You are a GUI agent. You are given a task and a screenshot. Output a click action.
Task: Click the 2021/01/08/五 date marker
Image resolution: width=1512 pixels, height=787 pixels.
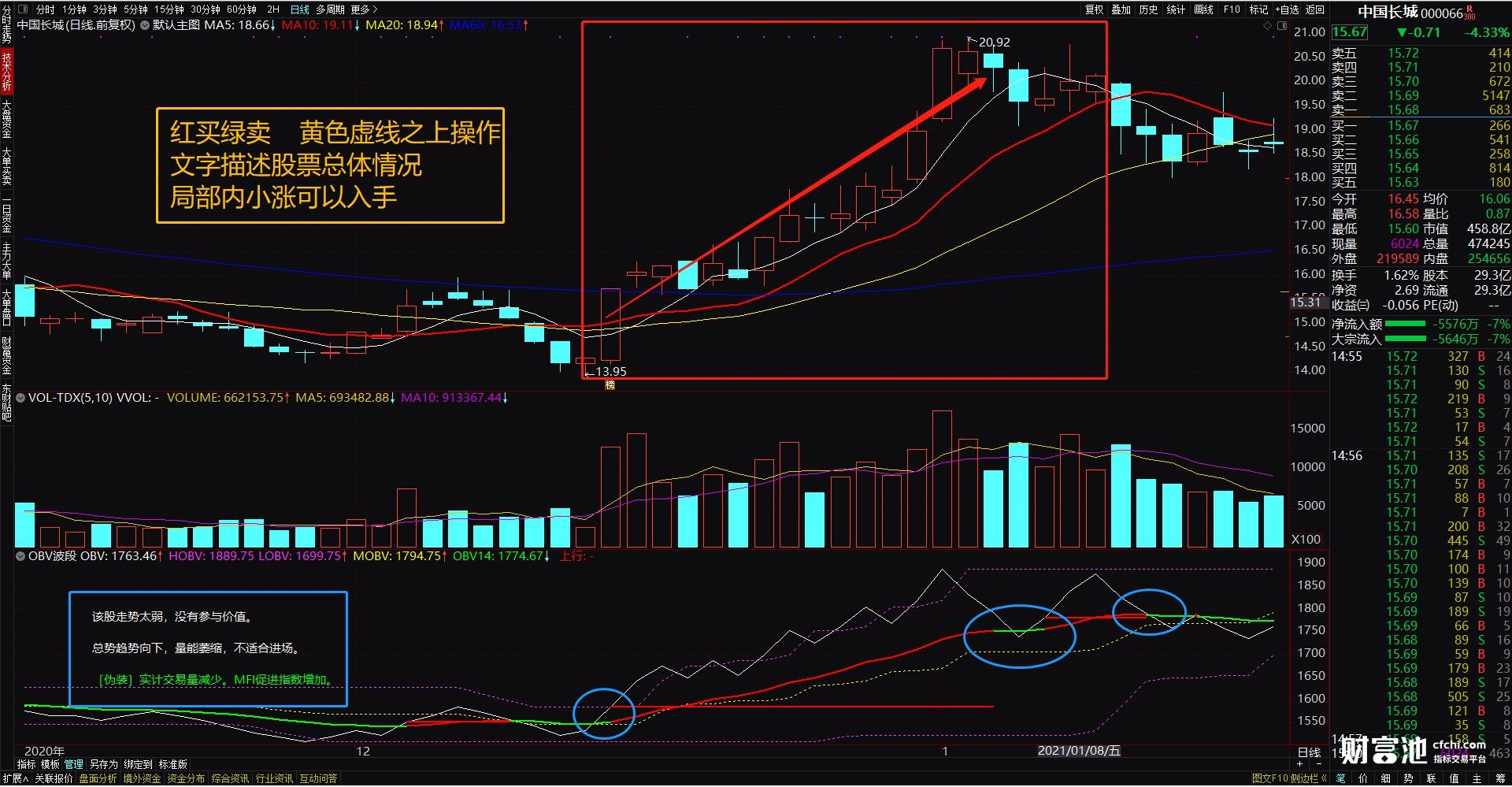pos(1079,751)
